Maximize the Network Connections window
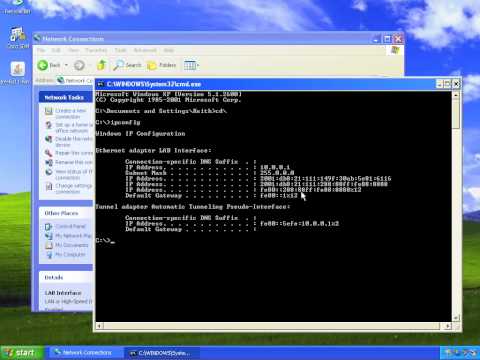This screenshot has width=480, height=360. (x=387, y=39)
